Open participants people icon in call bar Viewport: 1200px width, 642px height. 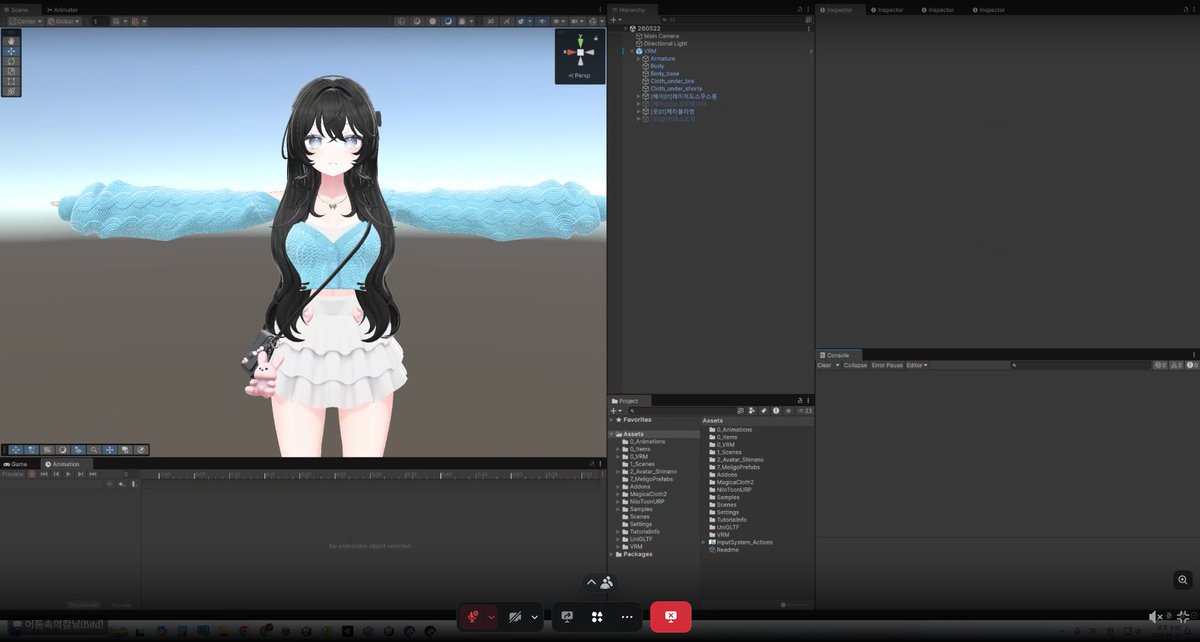tap(607, 582)
